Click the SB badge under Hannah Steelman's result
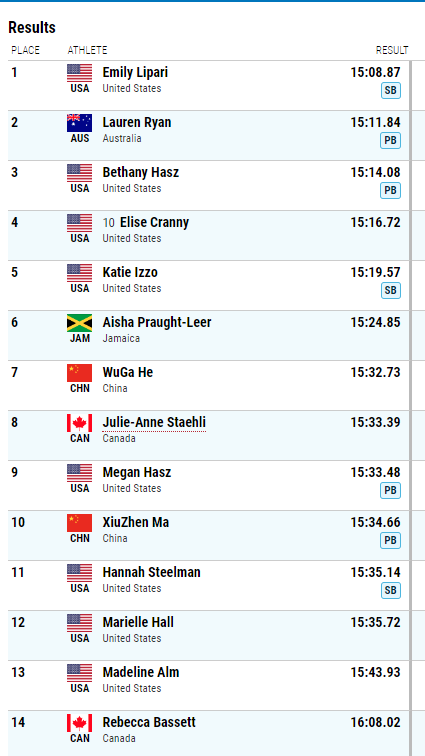The width and height of the screenshot is (425, 756). (391, 591)
